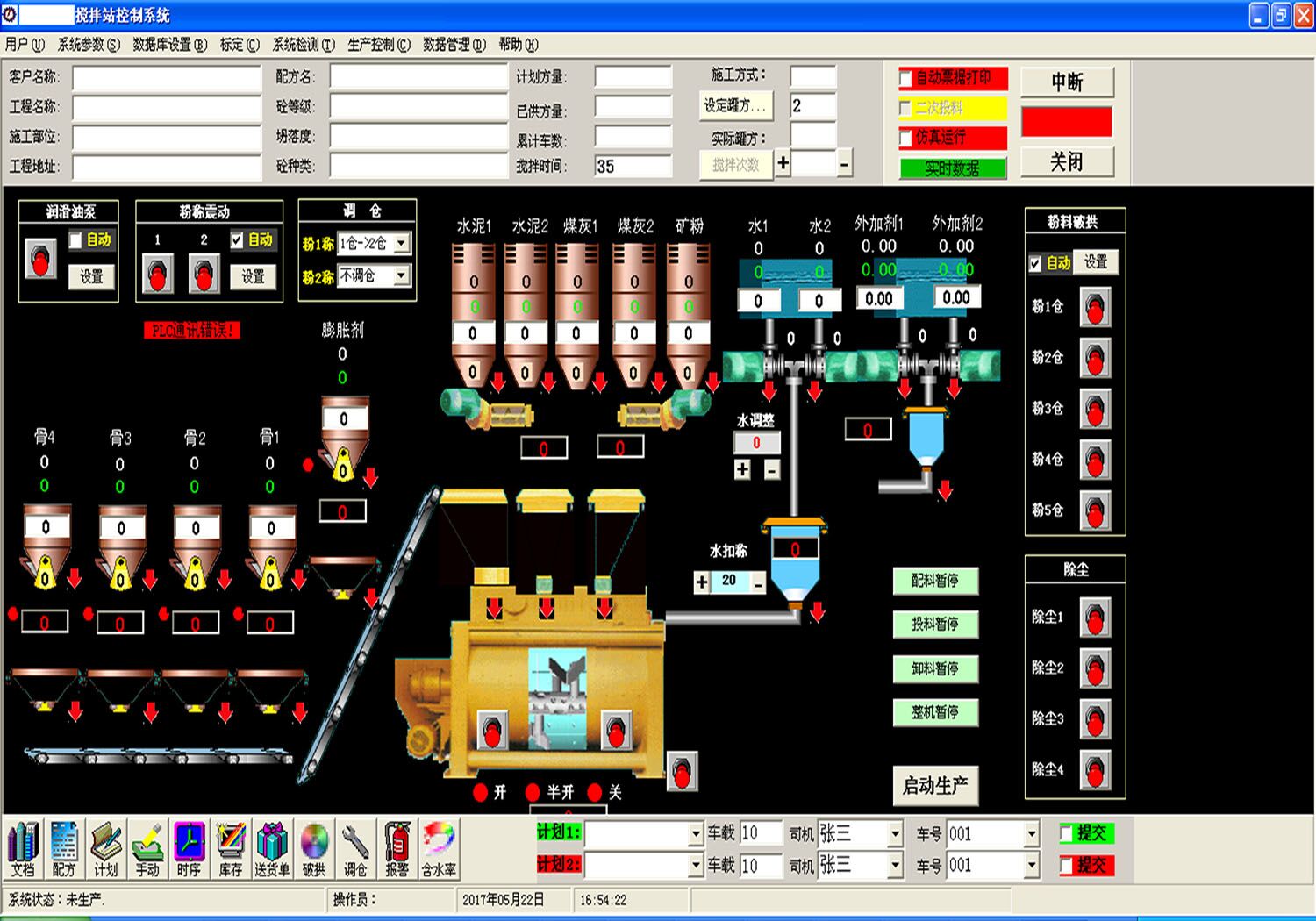The height and width of the screenshot is (921, 1316).
Task: Open the 送货单 gift box icon
Action: tap(272, 847)
